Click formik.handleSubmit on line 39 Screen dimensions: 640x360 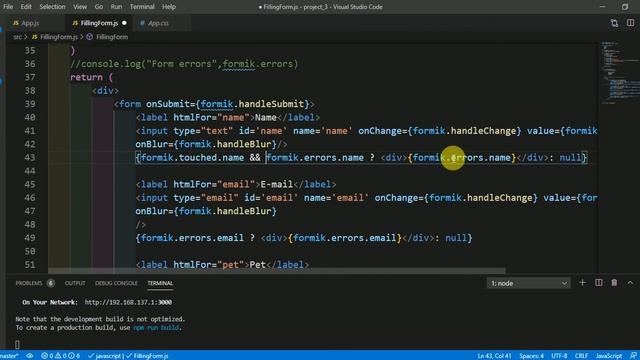[x=252, y=104]
